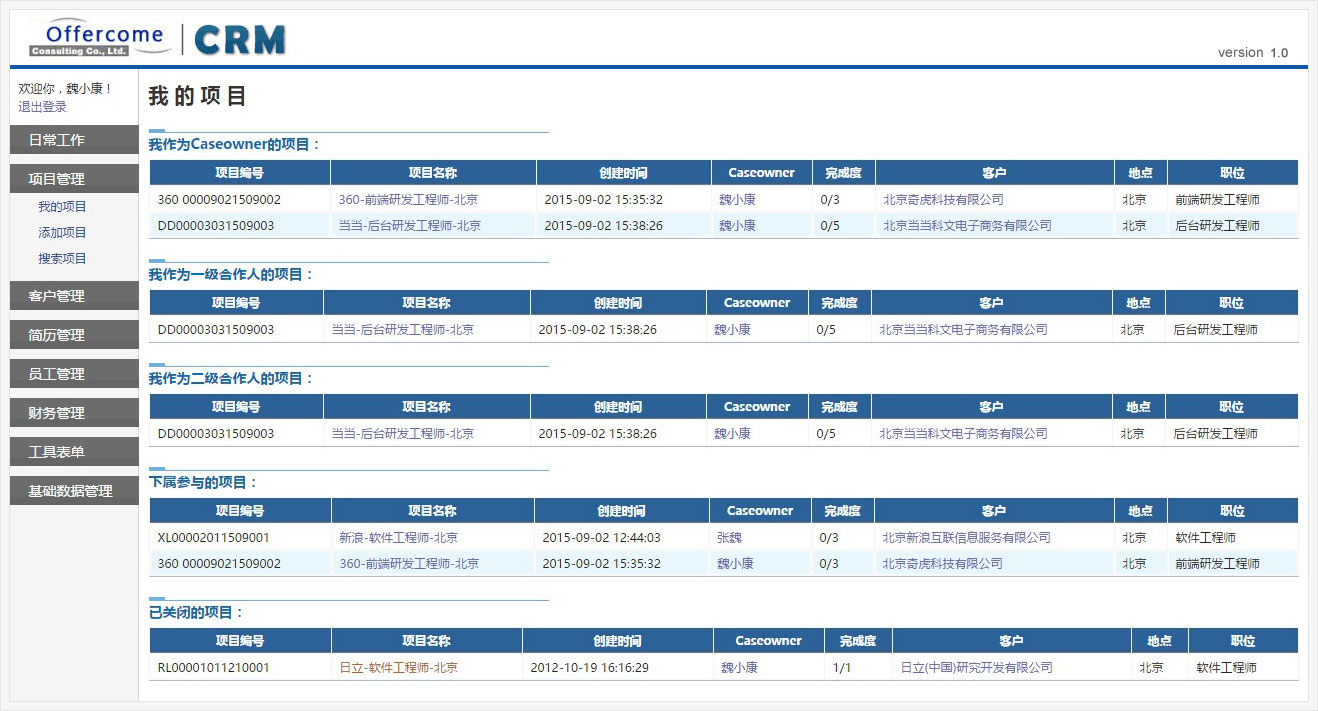Log out via 退出登录 link
Viewport: 1318px width, 711px height.
point(42,106)
